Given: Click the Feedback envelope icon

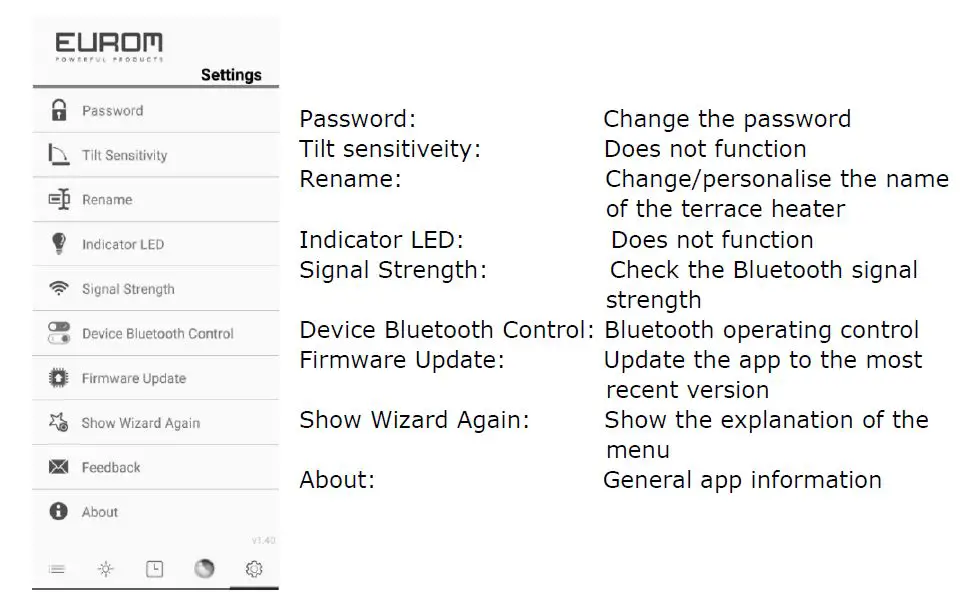Looking at the screenshot, I should 59,467.
